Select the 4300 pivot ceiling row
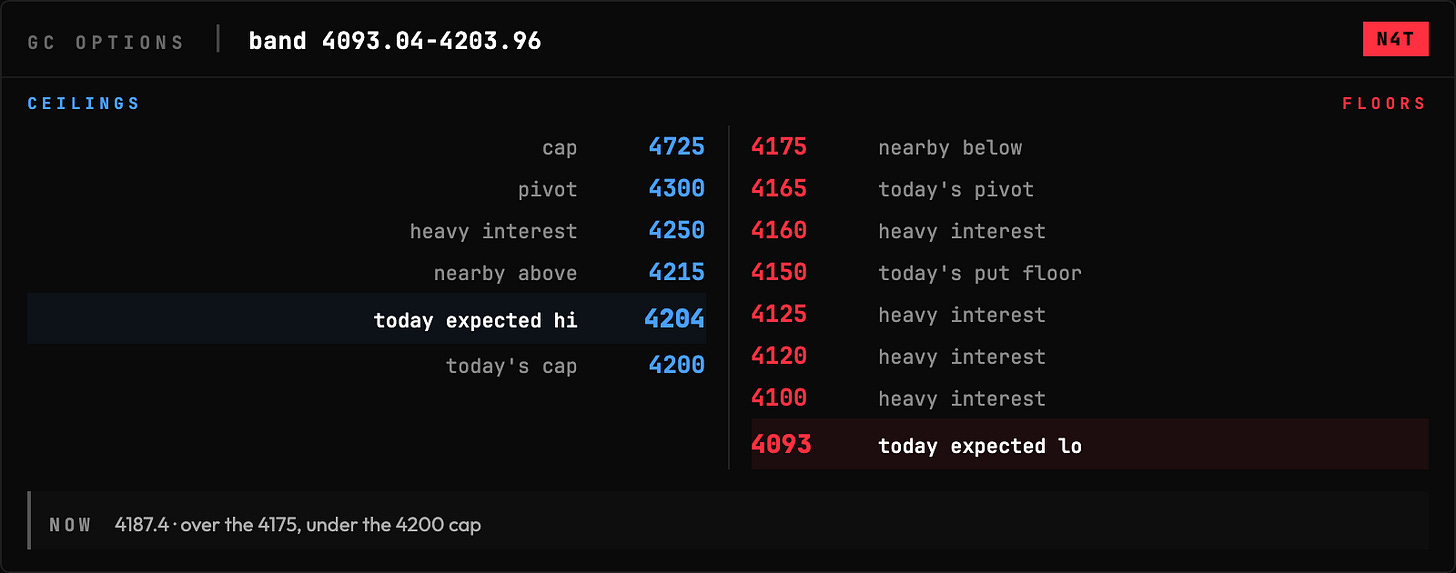This screenshot has height=573, width=1456. click(366, 189)
